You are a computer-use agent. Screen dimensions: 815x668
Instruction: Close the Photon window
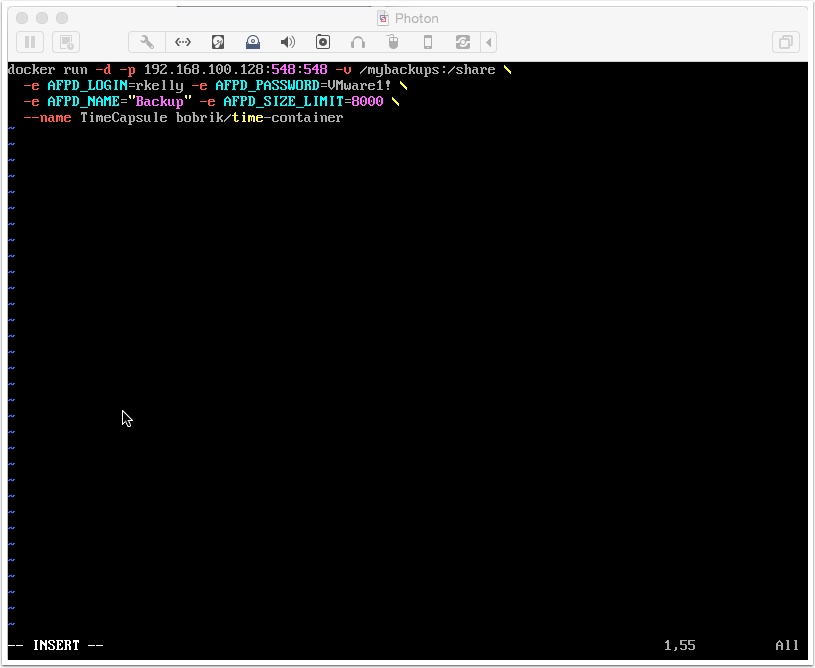(x=22, y=18)
